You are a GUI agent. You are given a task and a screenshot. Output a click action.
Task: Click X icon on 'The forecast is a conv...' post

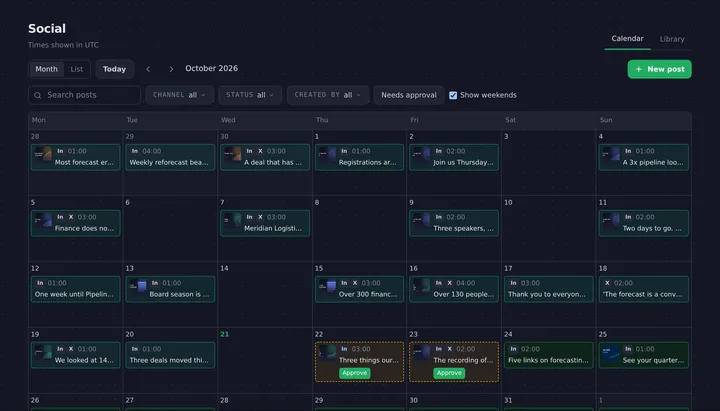coord(607,283)
